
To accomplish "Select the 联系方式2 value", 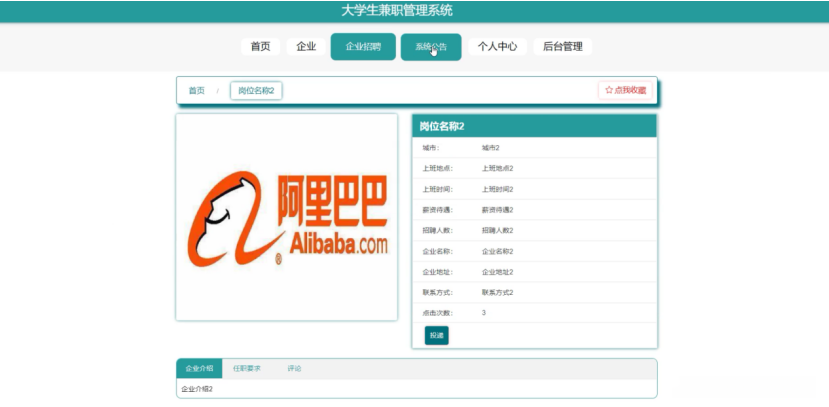I will coord(498,292).
